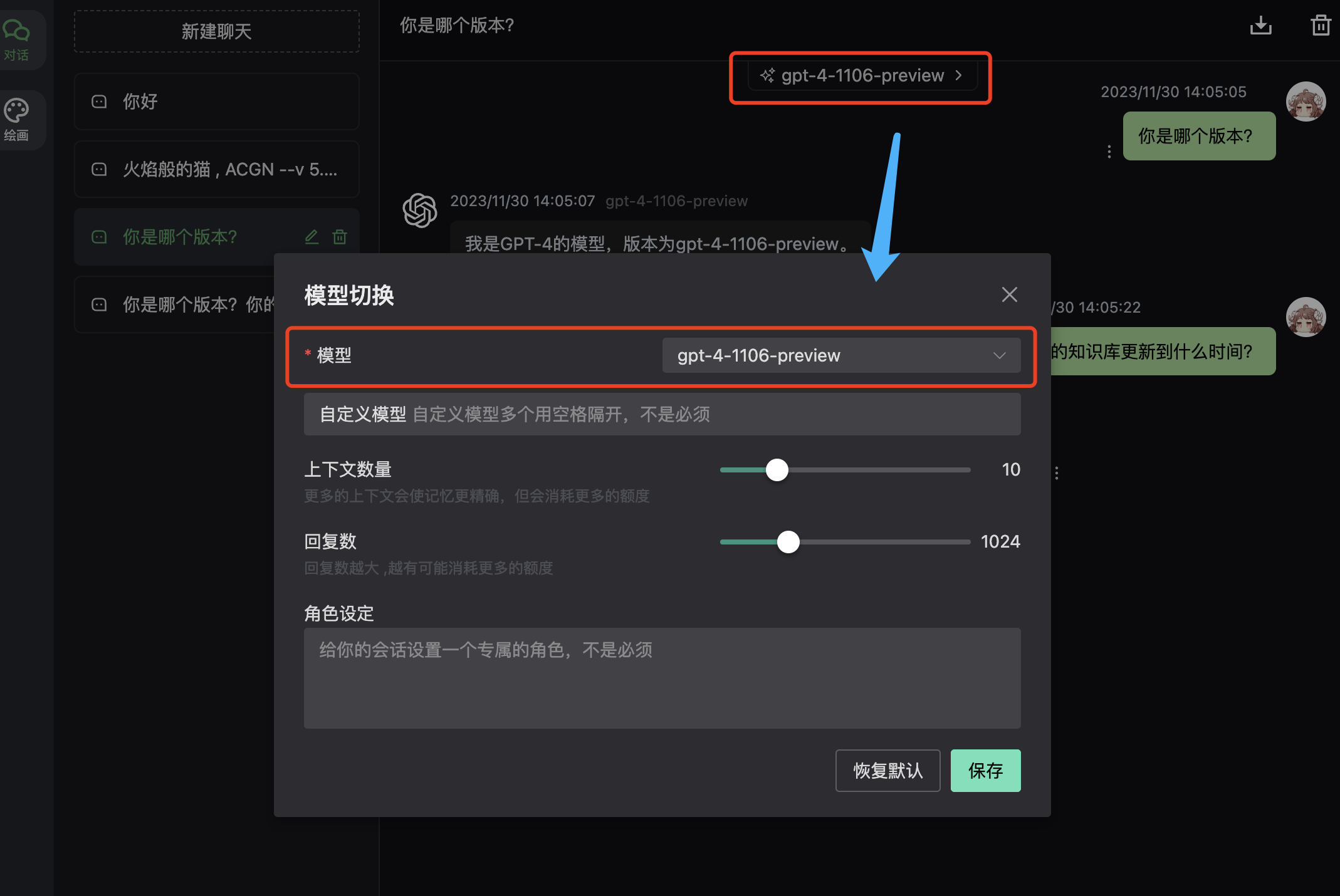This screenshot has height=896, width=1340.
Task: Click edit pencil on selected chat
Action: [x=311, y=237]
